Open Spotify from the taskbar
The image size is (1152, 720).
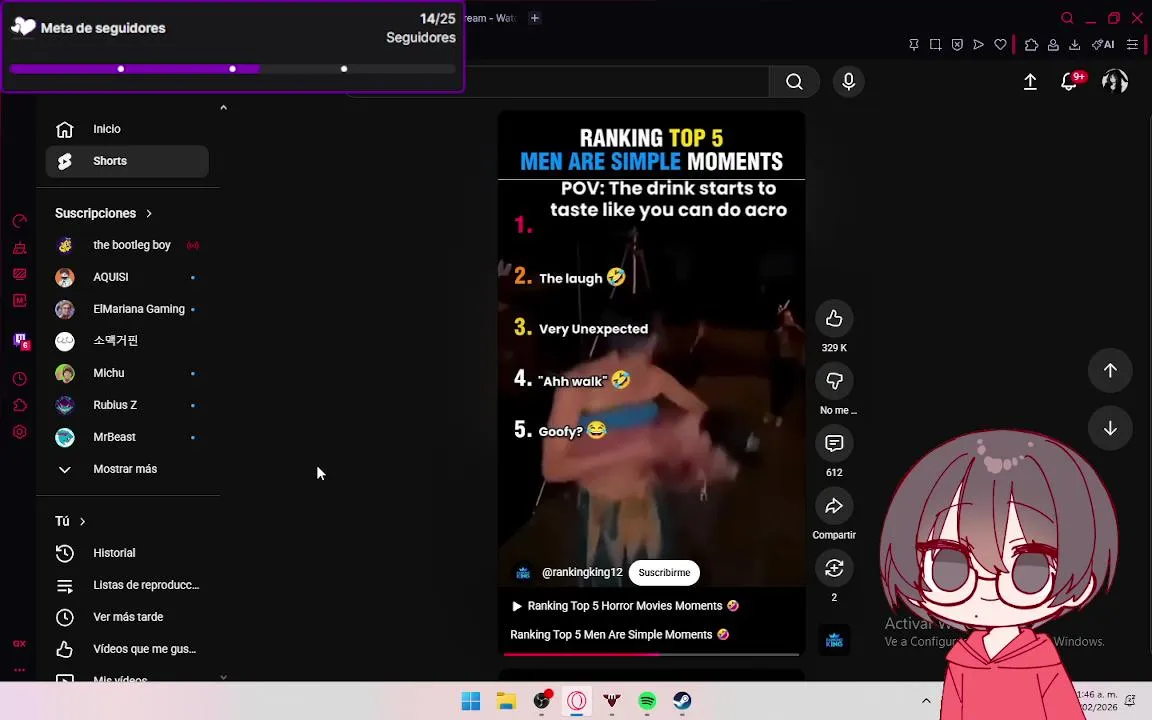[x=647, y=701]
